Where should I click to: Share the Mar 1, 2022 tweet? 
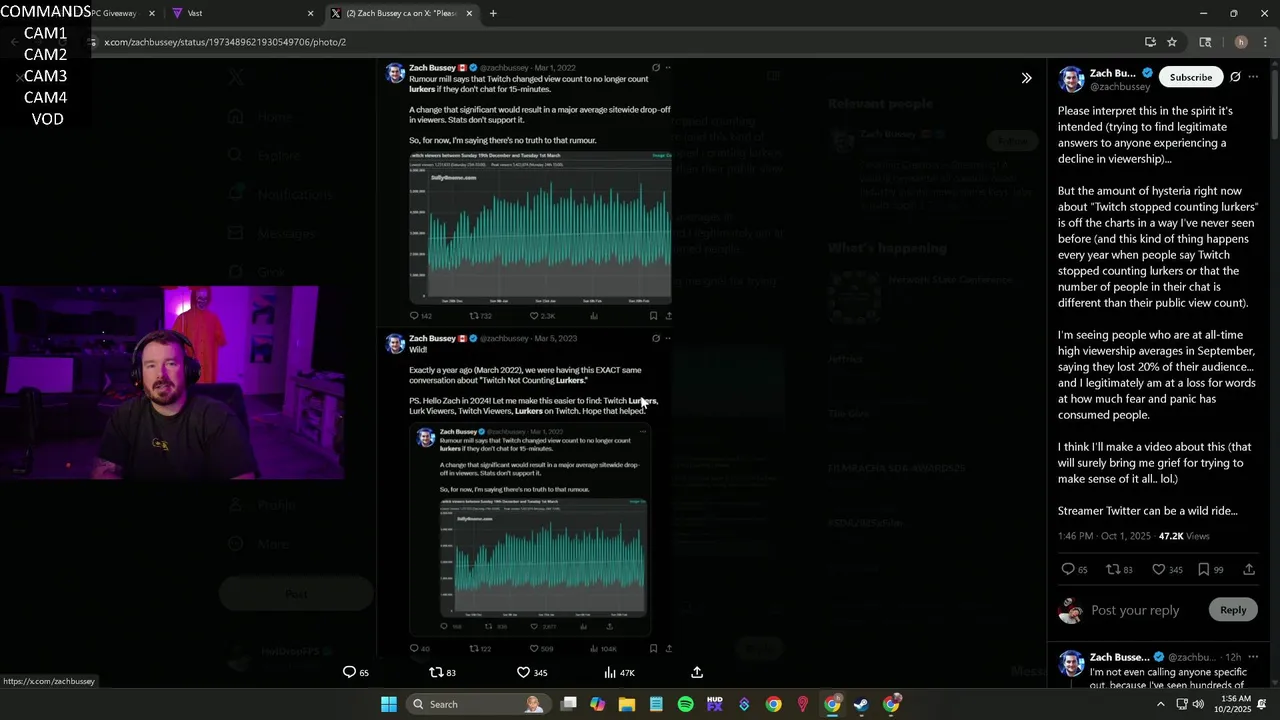click(x=668, y=316)
